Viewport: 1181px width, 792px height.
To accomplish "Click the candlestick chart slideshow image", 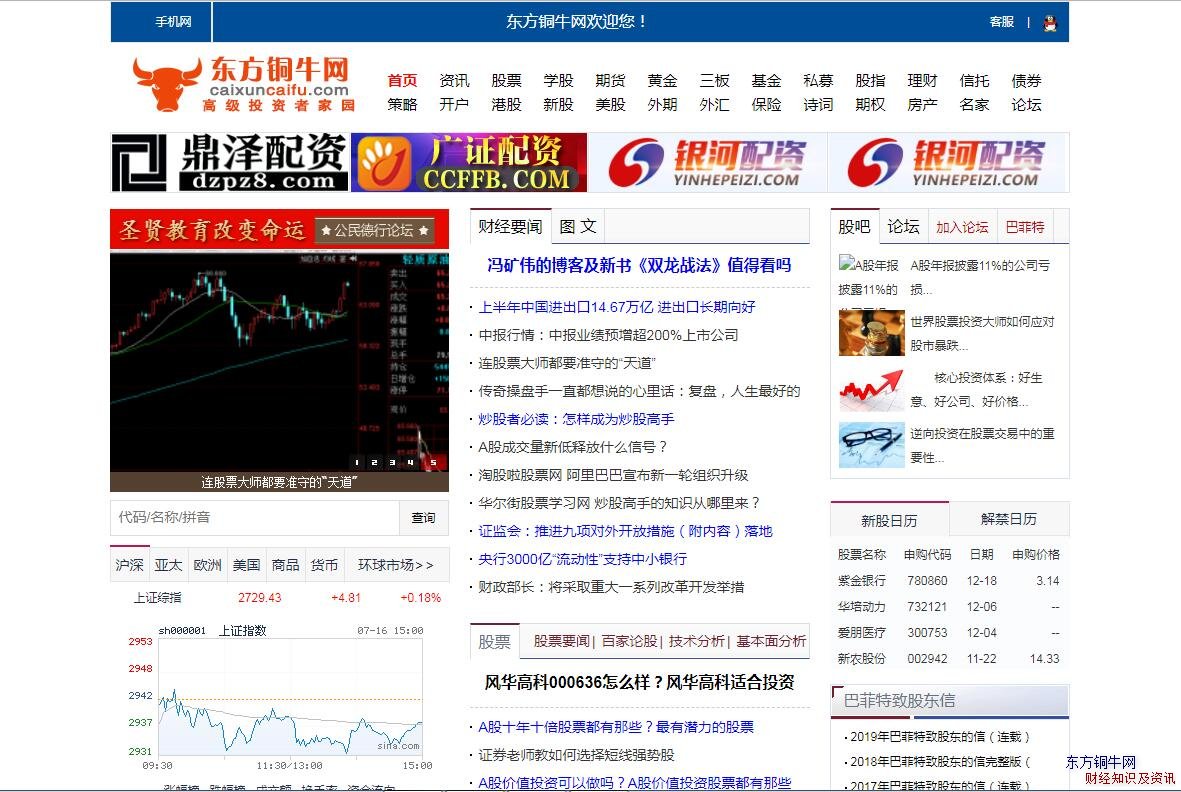I will pos(279,361).
